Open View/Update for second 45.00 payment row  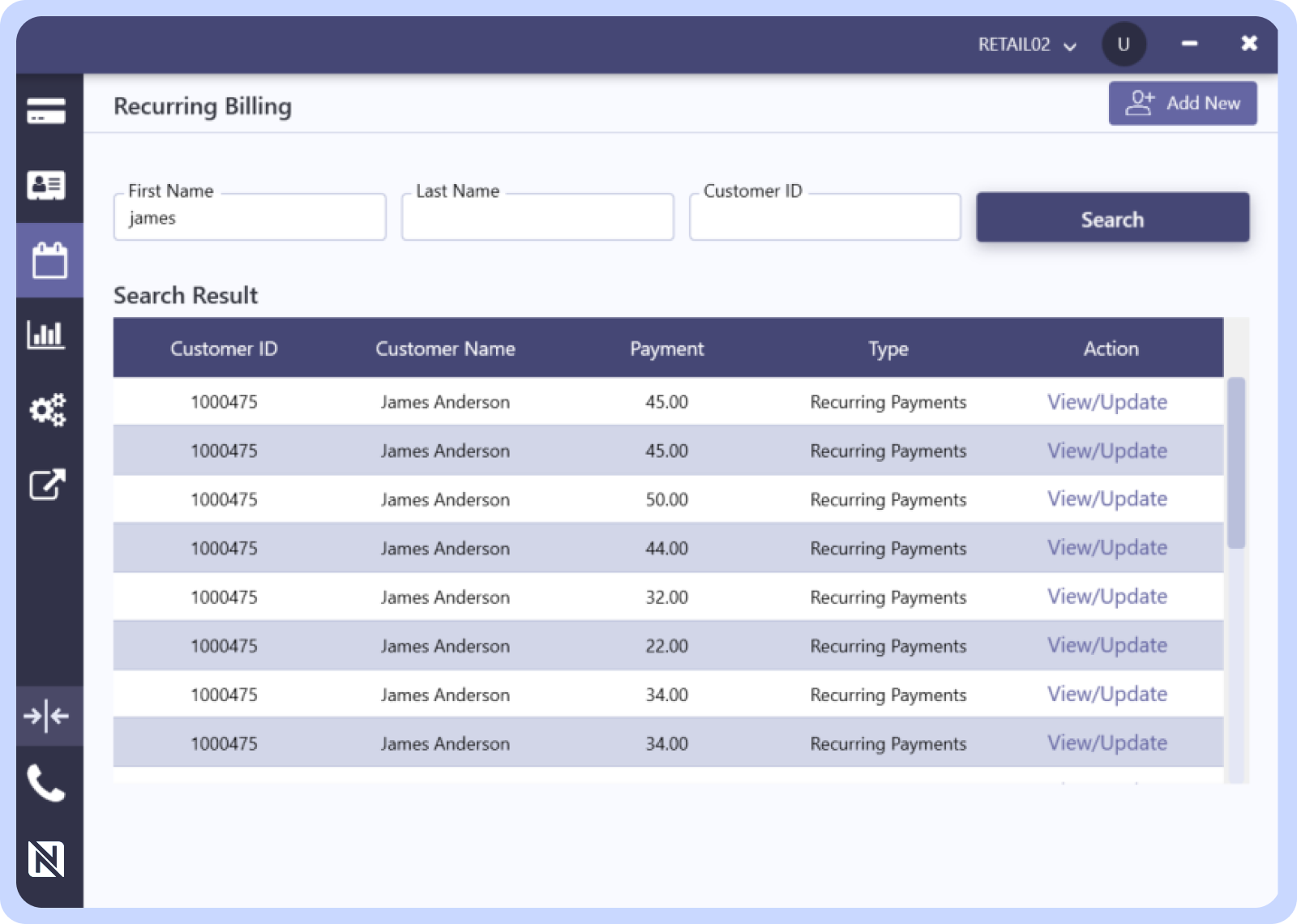1107,451
